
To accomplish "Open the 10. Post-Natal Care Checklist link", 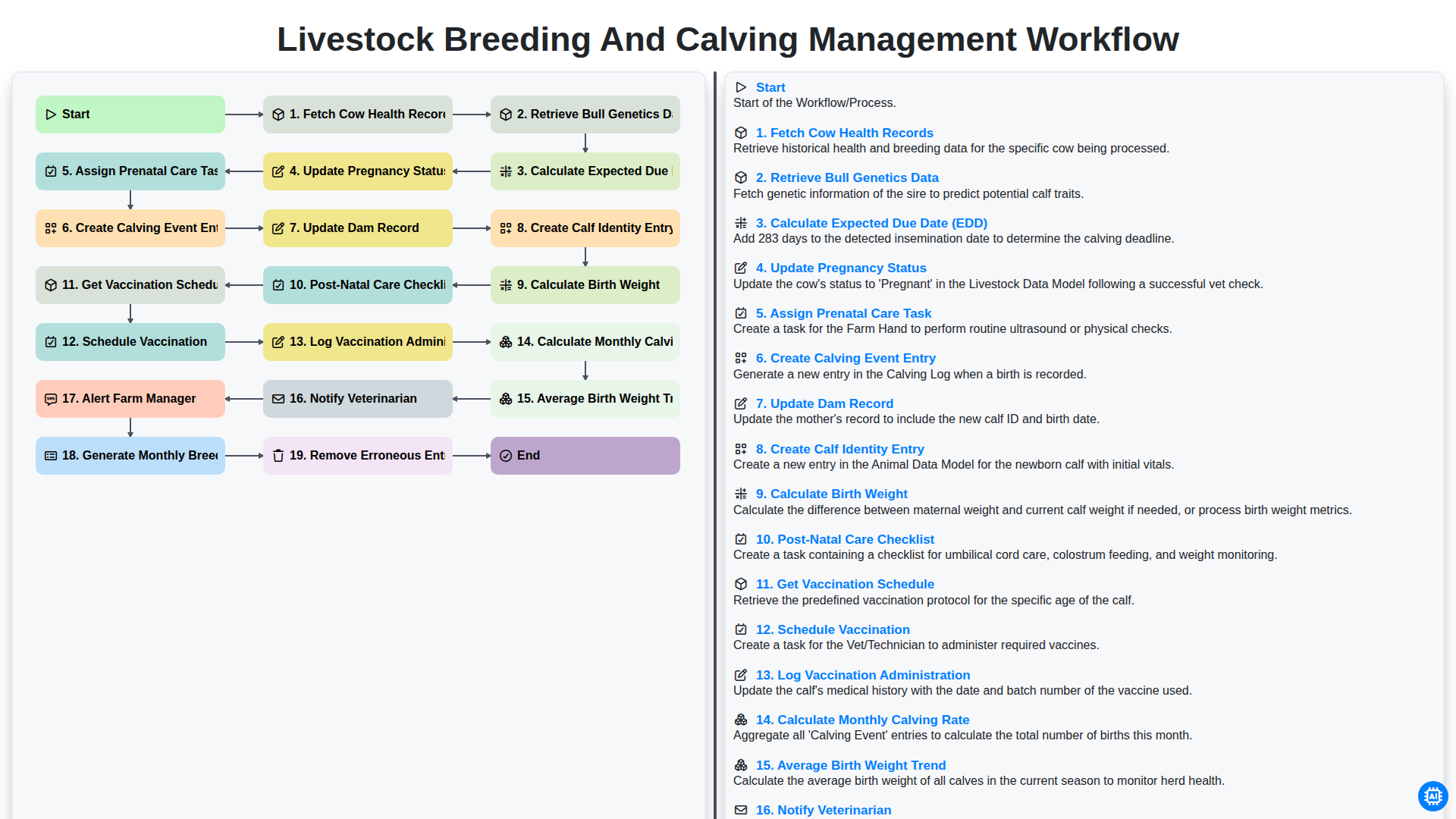I will (x=845, y=539).
